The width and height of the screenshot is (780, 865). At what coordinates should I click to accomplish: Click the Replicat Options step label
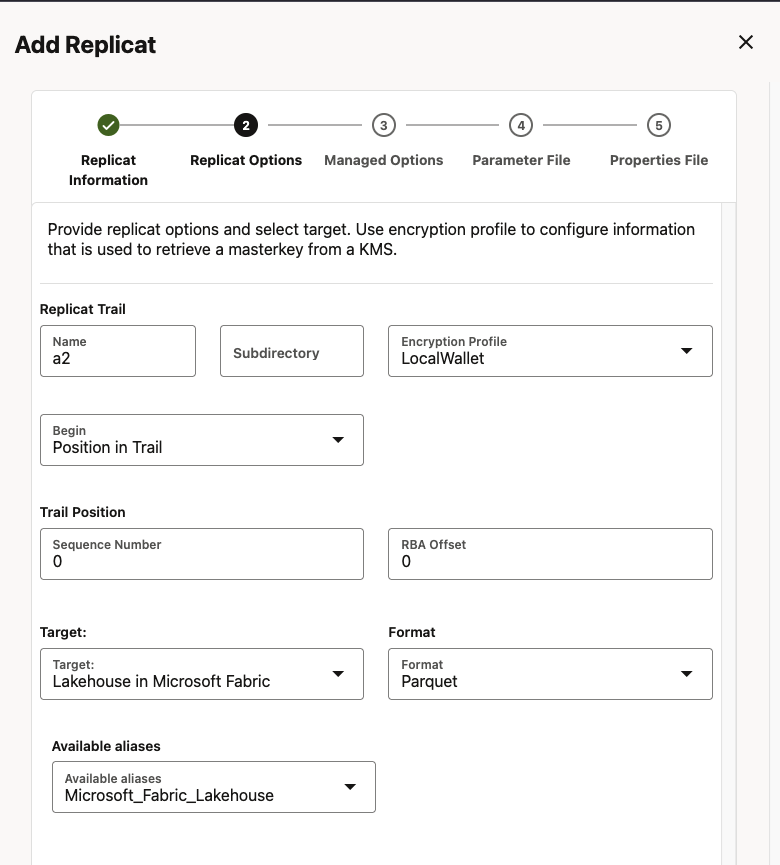246,160
